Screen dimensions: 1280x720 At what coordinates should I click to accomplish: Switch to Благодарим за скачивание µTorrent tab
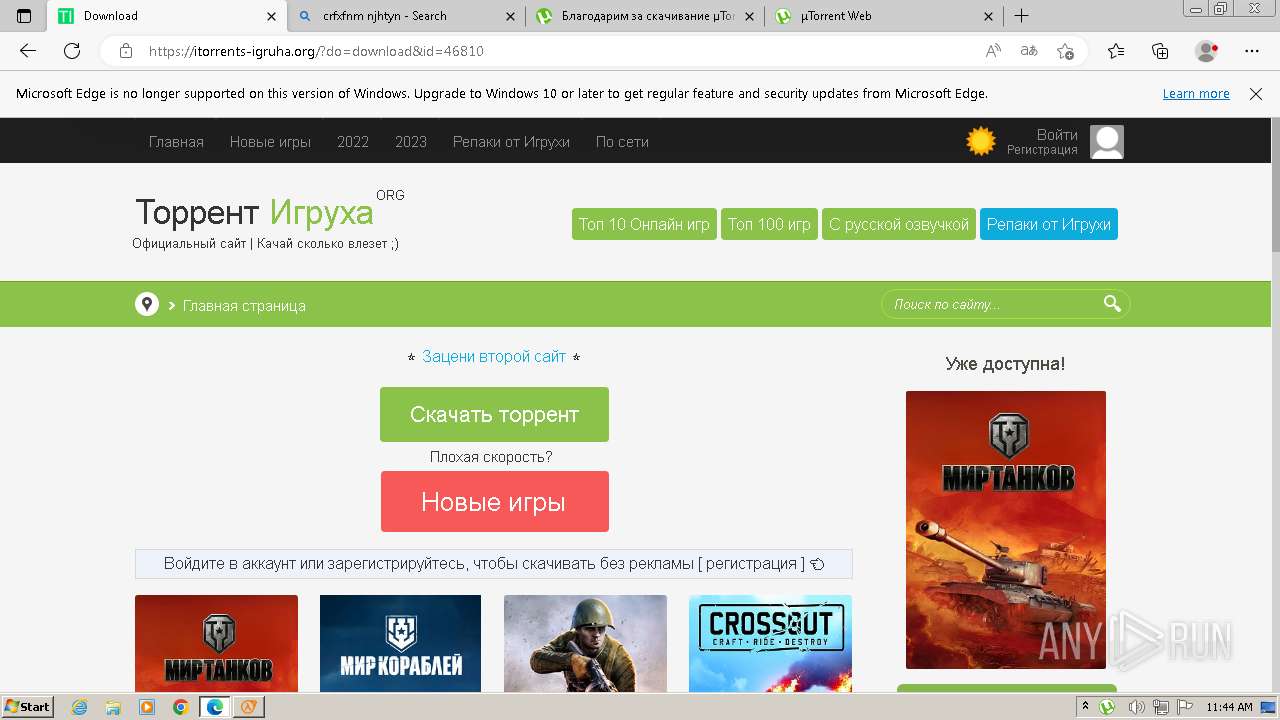(x=645, y=16)
